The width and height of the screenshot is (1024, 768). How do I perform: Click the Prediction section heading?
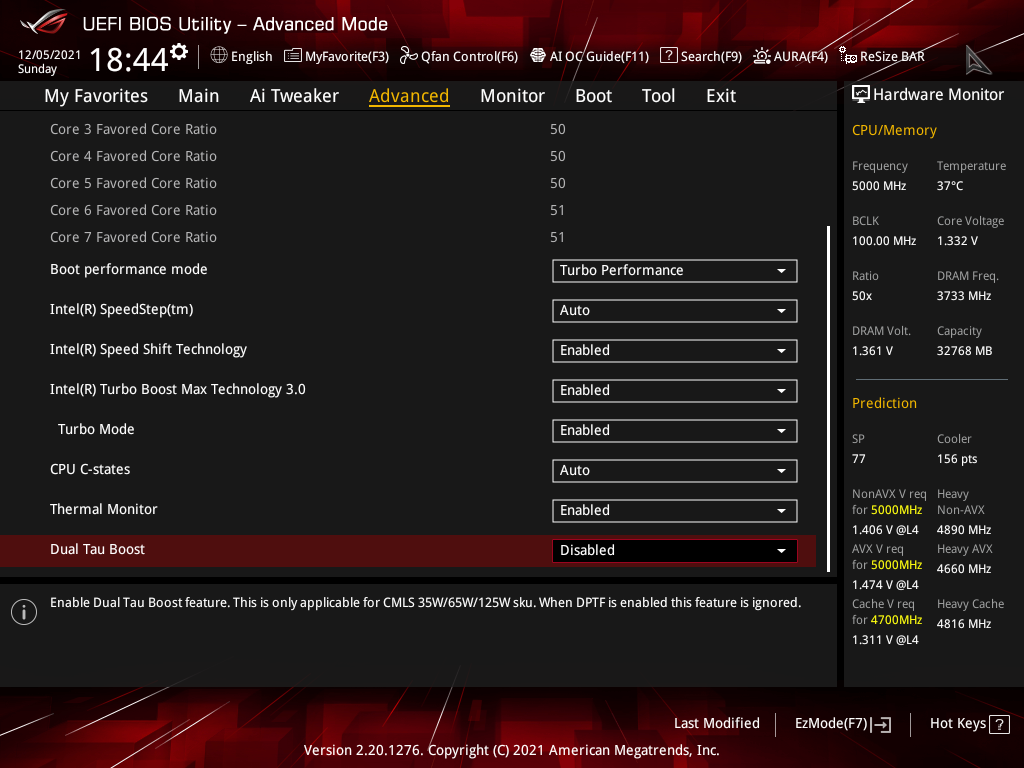884,403
